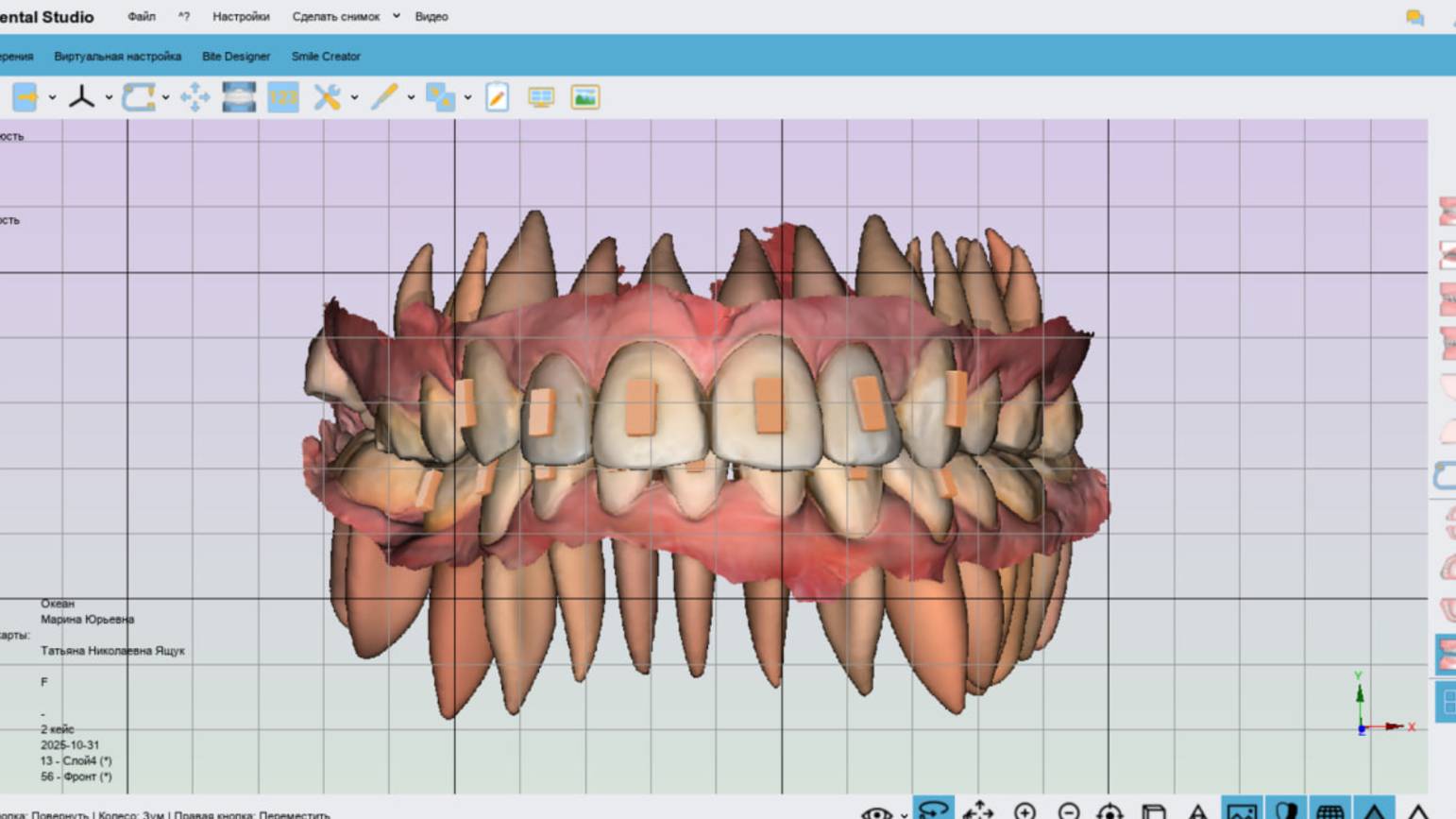Toggle the grid display button in bottom bar
Screen dimensions: 1456x819
tap(1329, 810)
